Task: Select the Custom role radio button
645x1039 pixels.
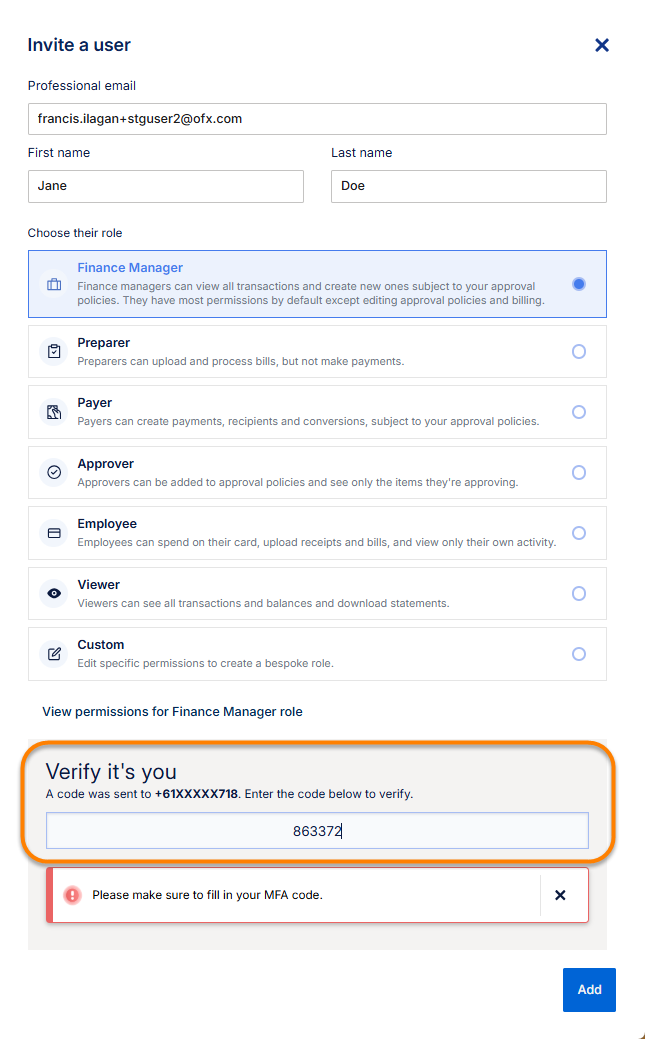Action: (x=579, y=654)
